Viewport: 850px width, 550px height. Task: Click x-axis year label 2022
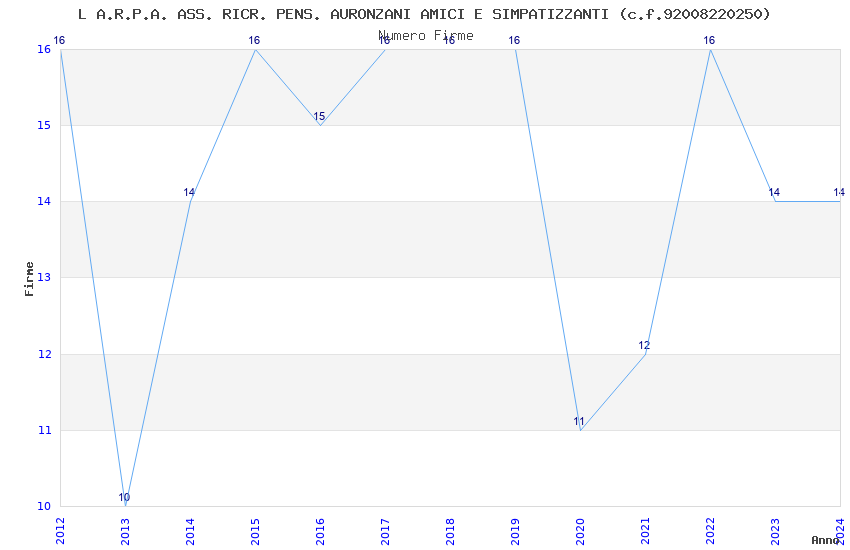pos(711,532)
